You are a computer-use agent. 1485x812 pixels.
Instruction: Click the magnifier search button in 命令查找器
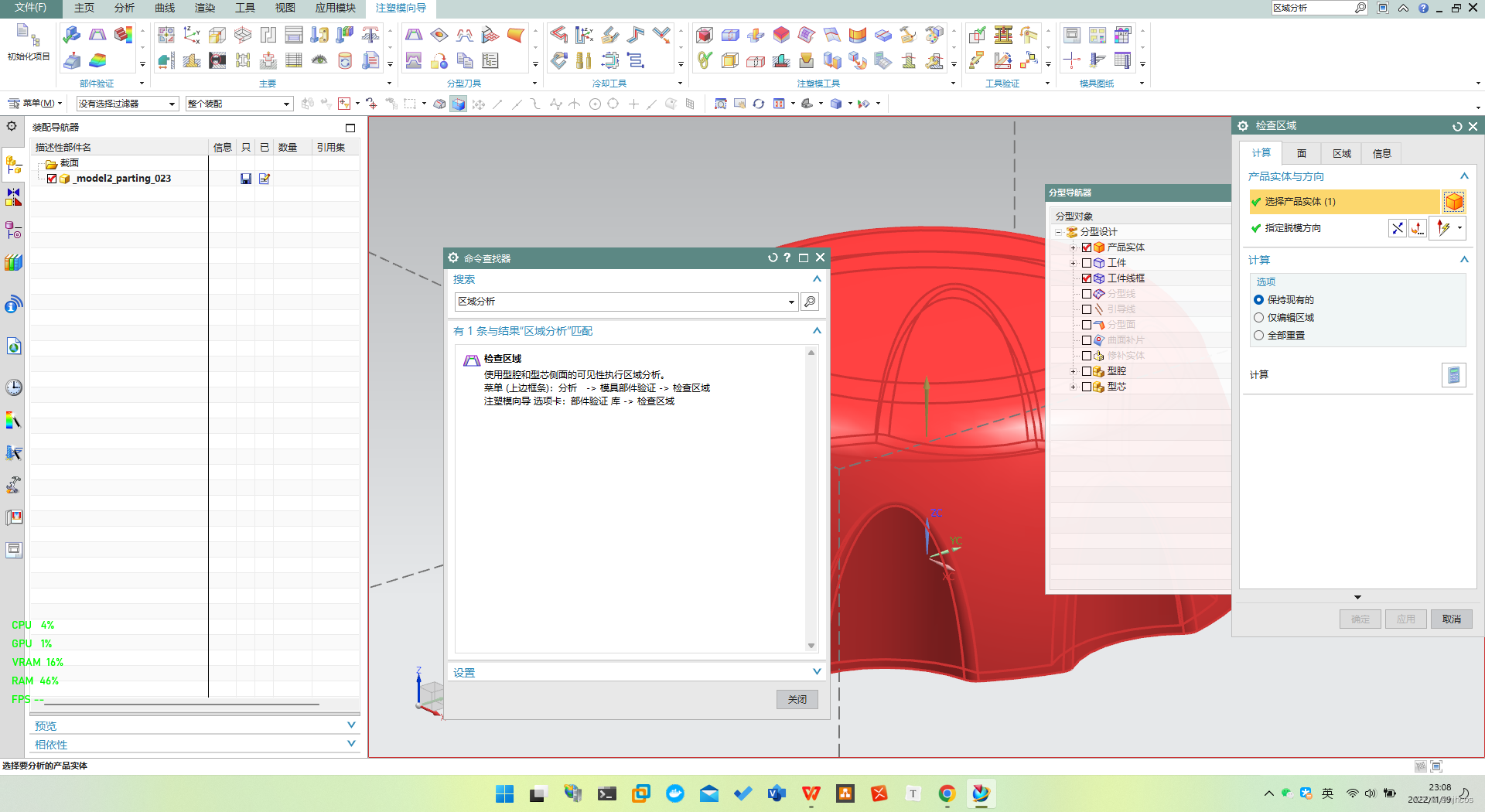[810, 302]
